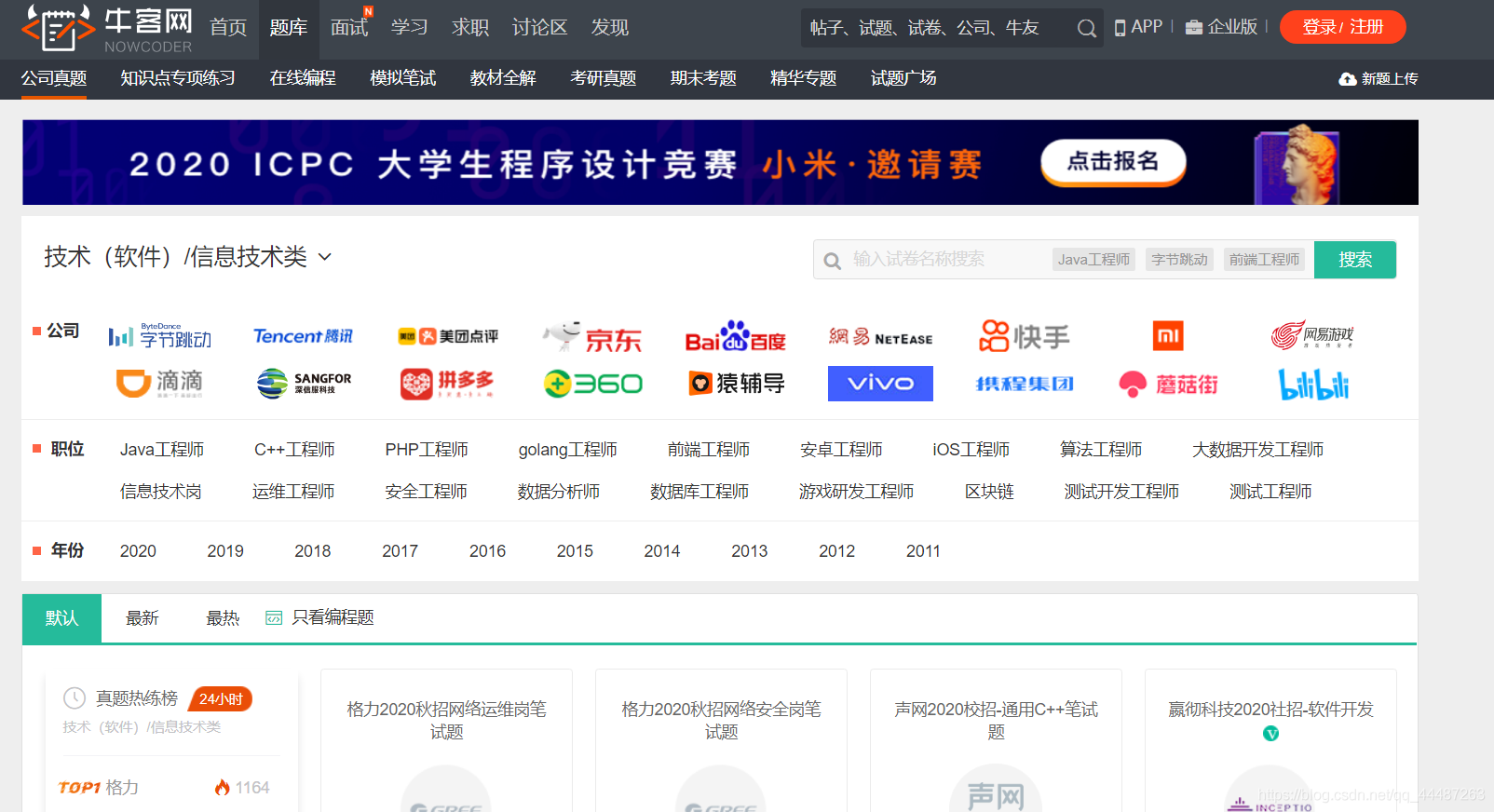The width and height of the screenshot is (1494, 812).
Task: Select the Didi (滴滴) company logo
Action: (160, 383)
